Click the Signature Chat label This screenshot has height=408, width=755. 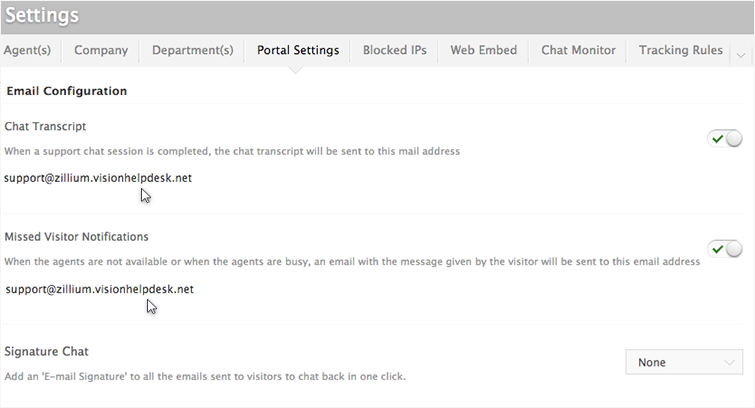coord(46,352)
